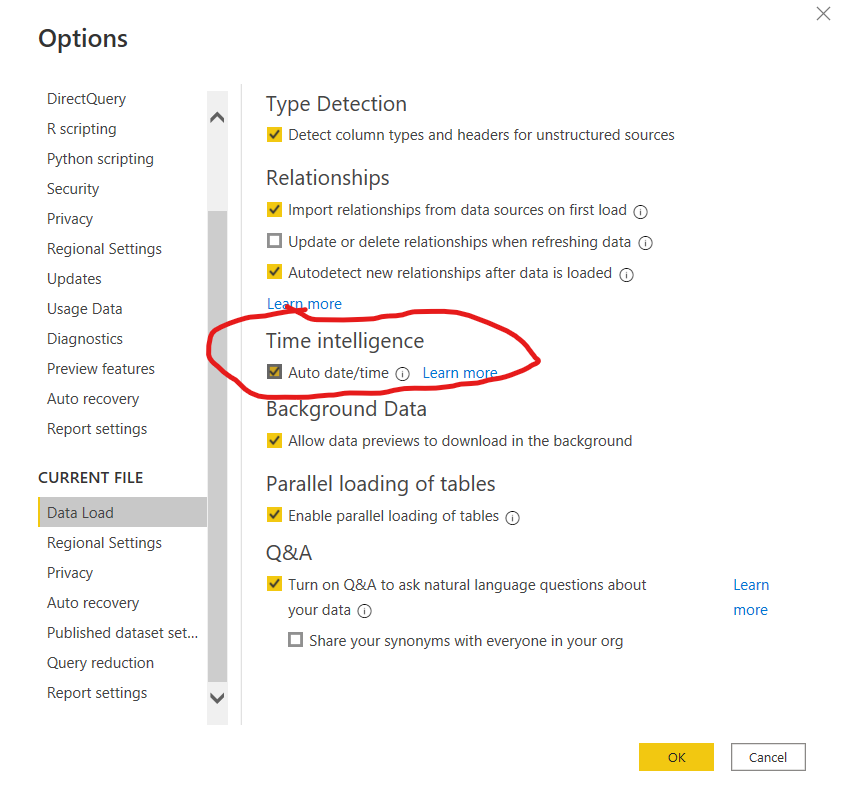Screen dimensions: 842x805
Task: Toggle Autodetect new relationships after data is loaded
Action: (274, 272)
